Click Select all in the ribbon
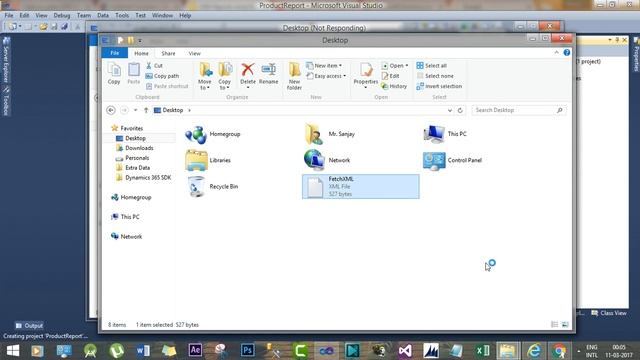640x360 pixels. [431, 65]
